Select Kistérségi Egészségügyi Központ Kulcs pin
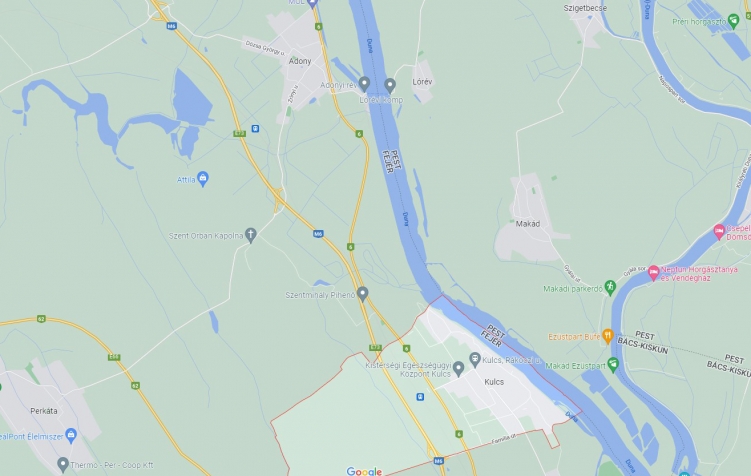The height and width of the screenshot is (476, 751). 458,368
